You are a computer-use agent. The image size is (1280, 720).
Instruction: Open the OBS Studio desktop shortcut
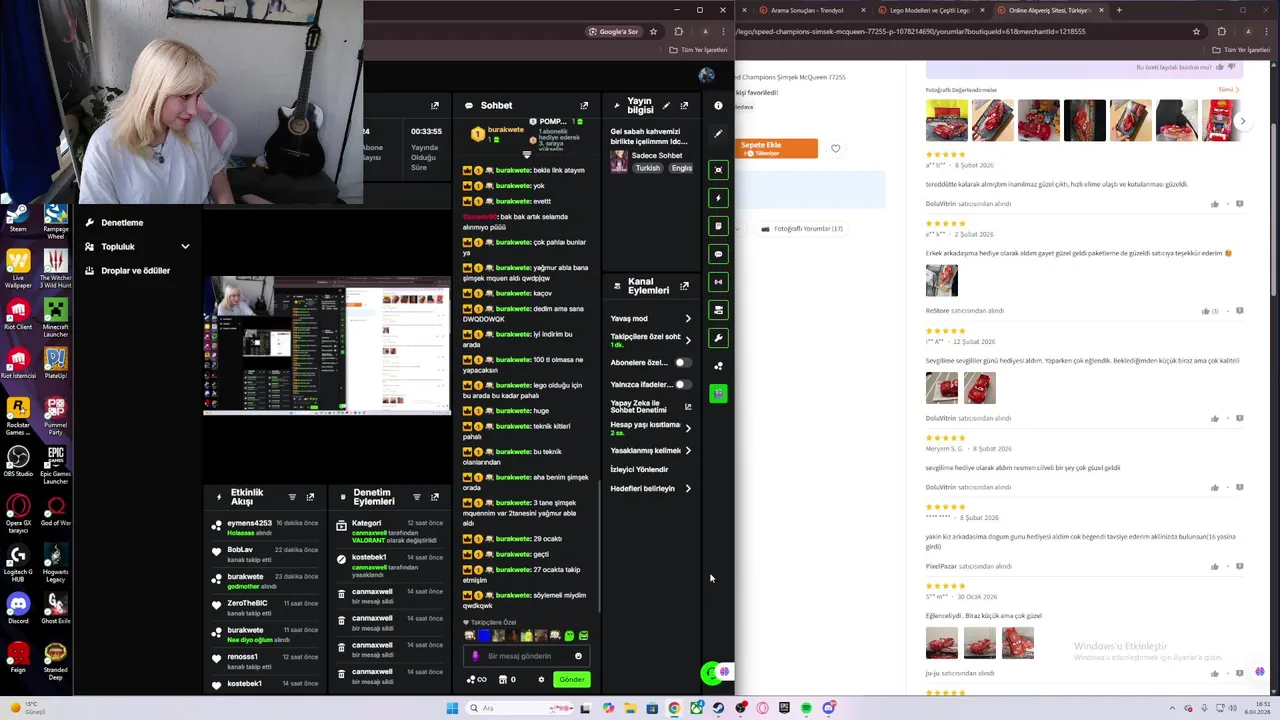coord(18,461)
